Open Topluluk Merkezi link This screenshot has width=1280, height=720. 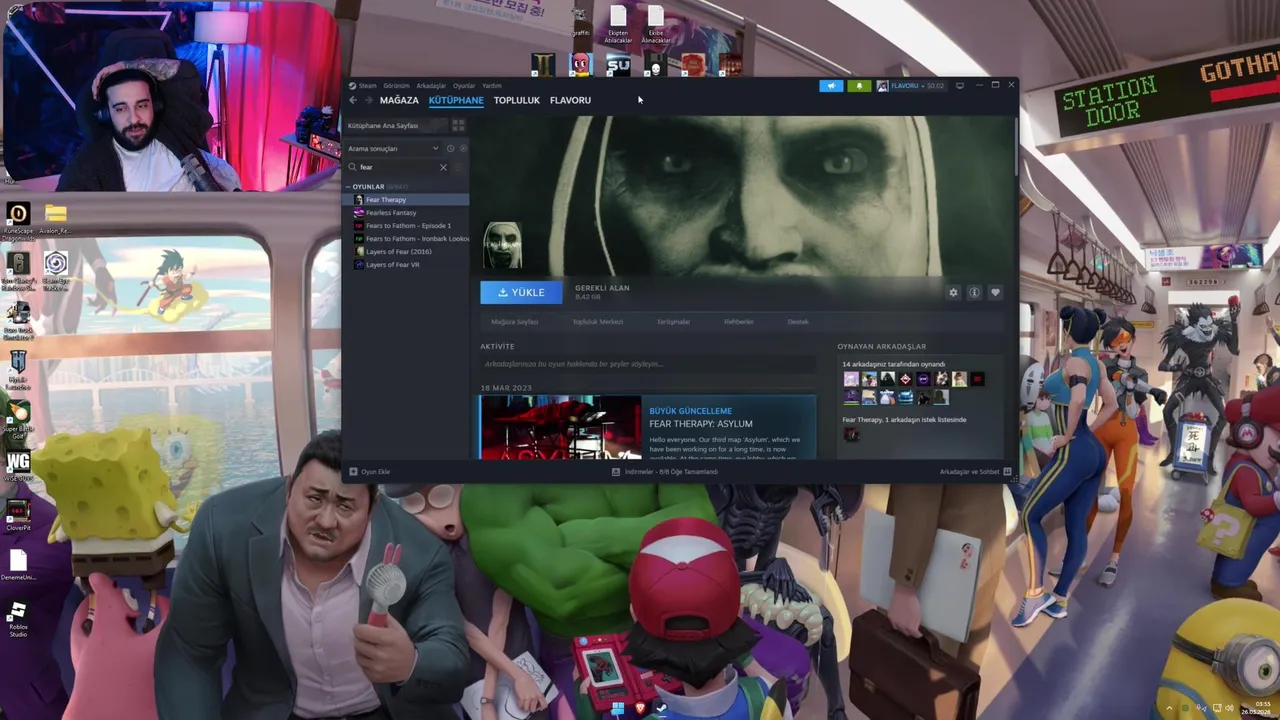coord(598,322)
